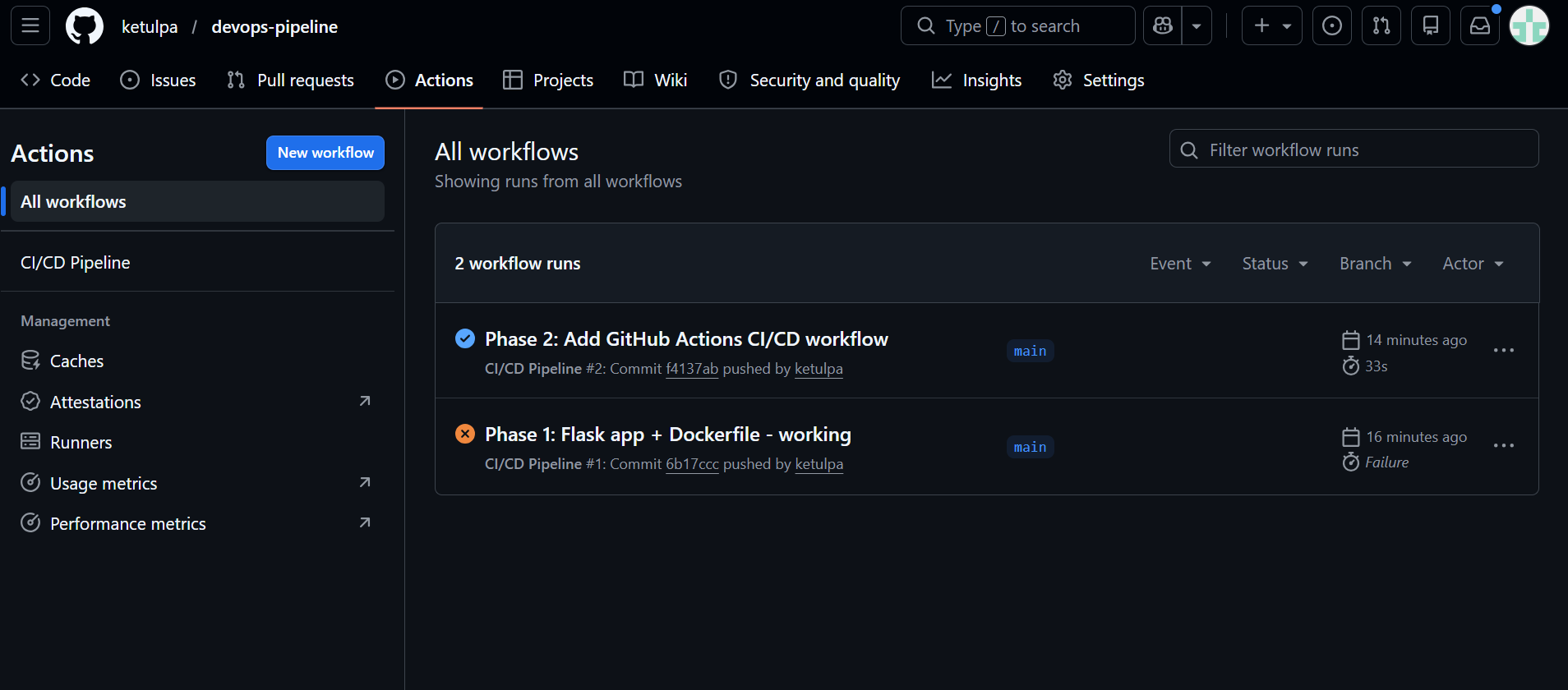Viewport: 1568px width, 690px height.
Task: Go to GitHub homepage via Octocat logo
Action: 85,26
